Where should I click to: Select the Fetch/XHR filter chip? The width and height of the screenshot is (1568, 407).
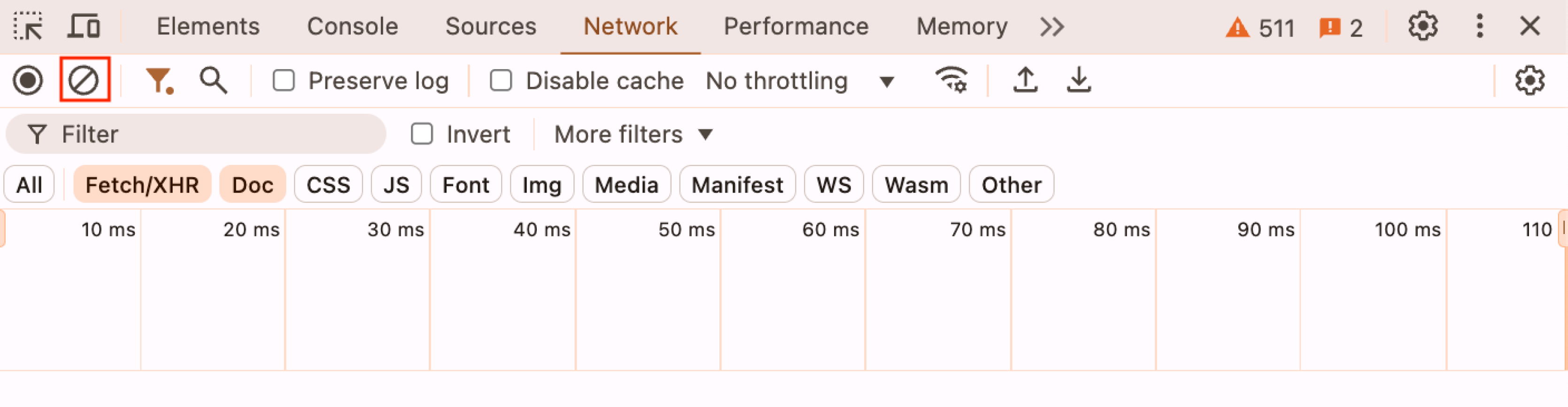coord(142,184)
